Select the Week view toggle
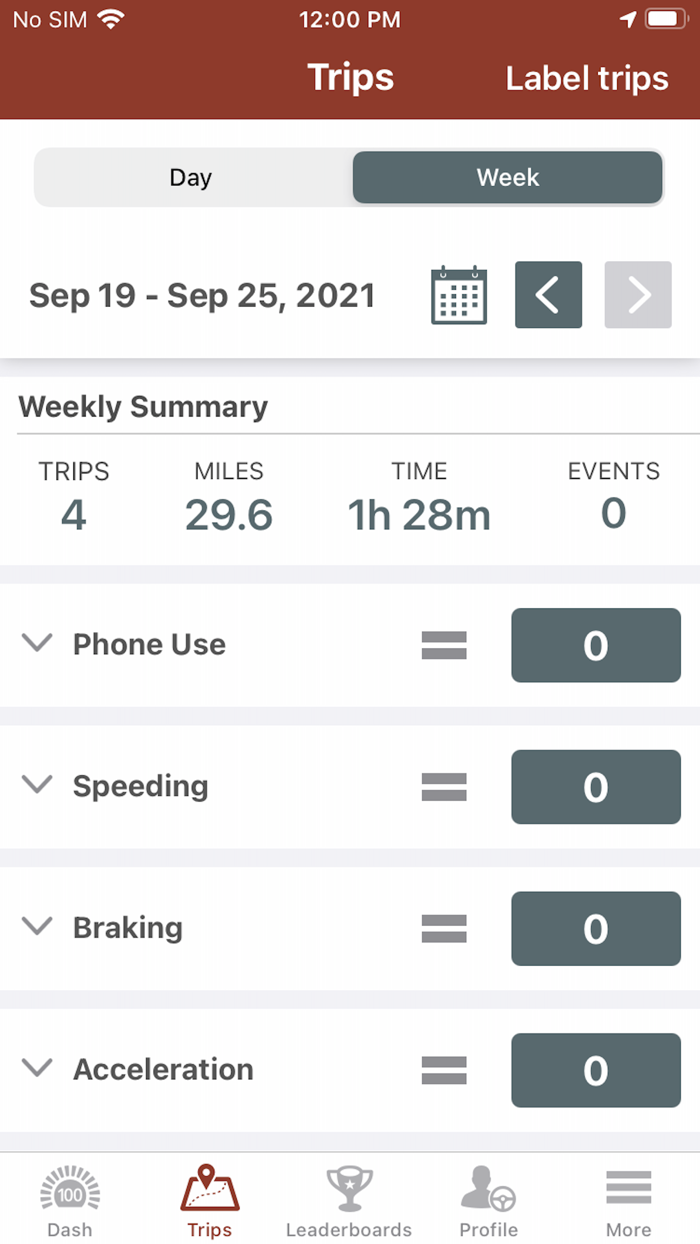Image resolution: width=700 pixels, height=1244 pixels. pos(507,177)
